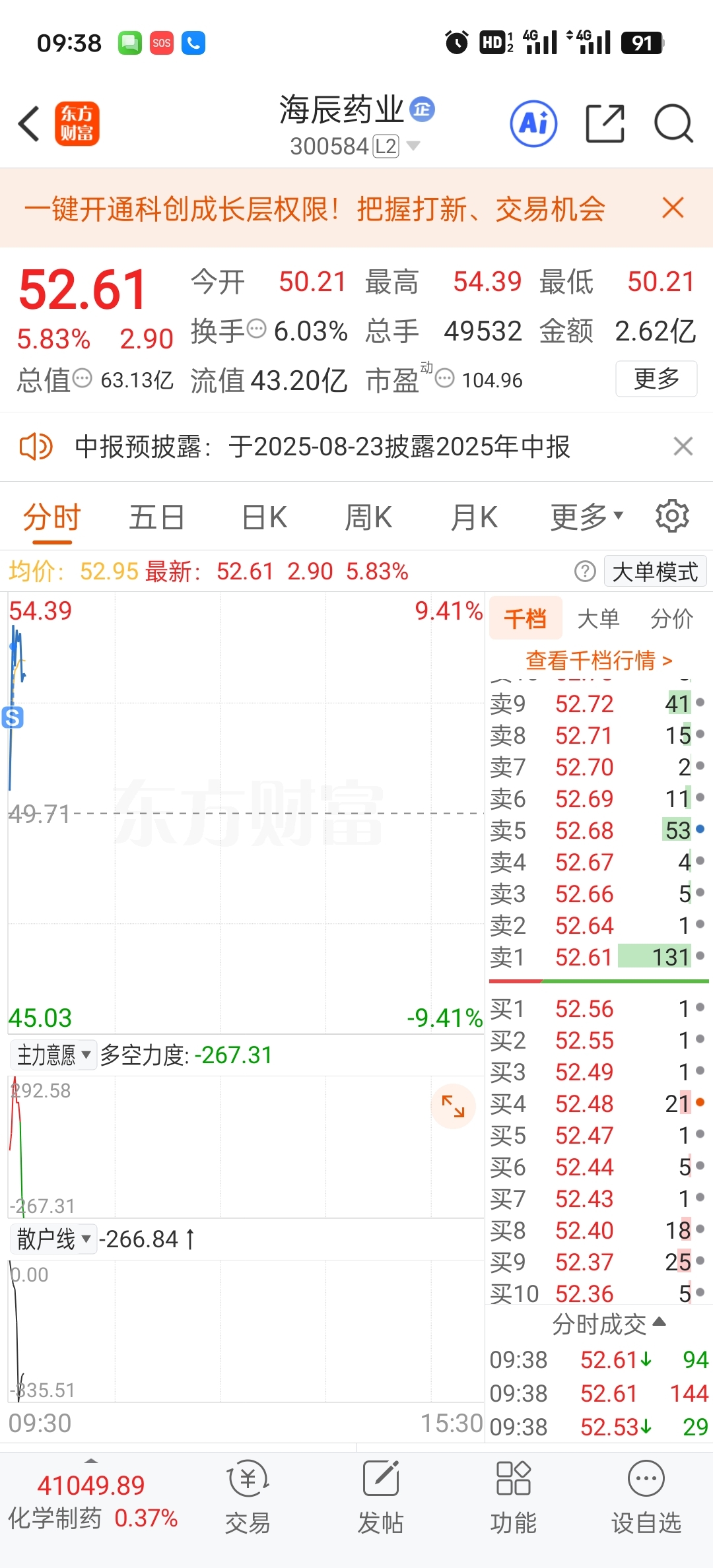The height and width of the screenshot is (1568, 713).
Task: Open 查看千档行情 link
Action: point(599,660)
